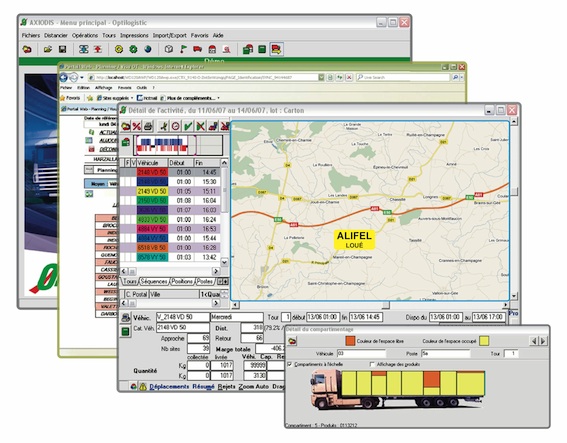Select vehicle row 6518 VB 50

coord(170,248)
